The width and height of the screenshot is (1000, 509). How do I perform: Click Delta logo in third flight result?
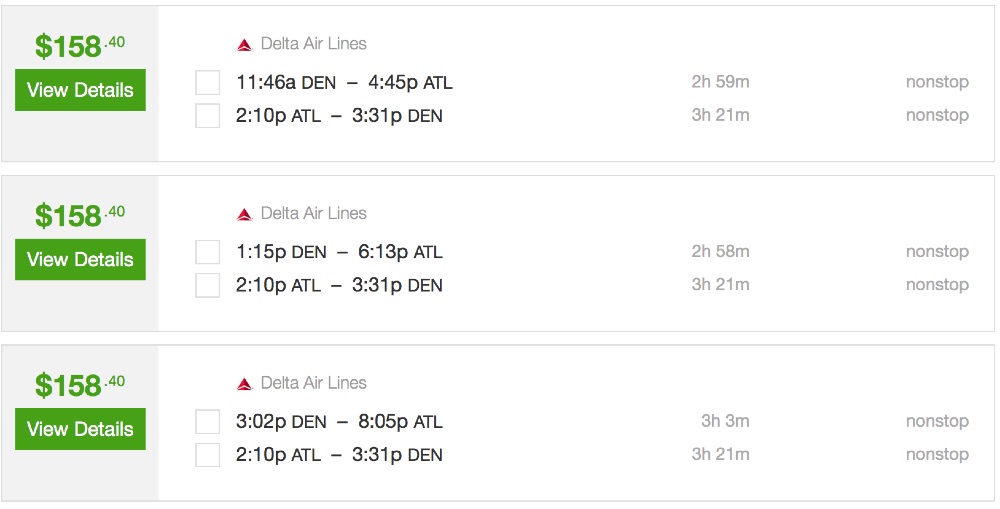244,384
